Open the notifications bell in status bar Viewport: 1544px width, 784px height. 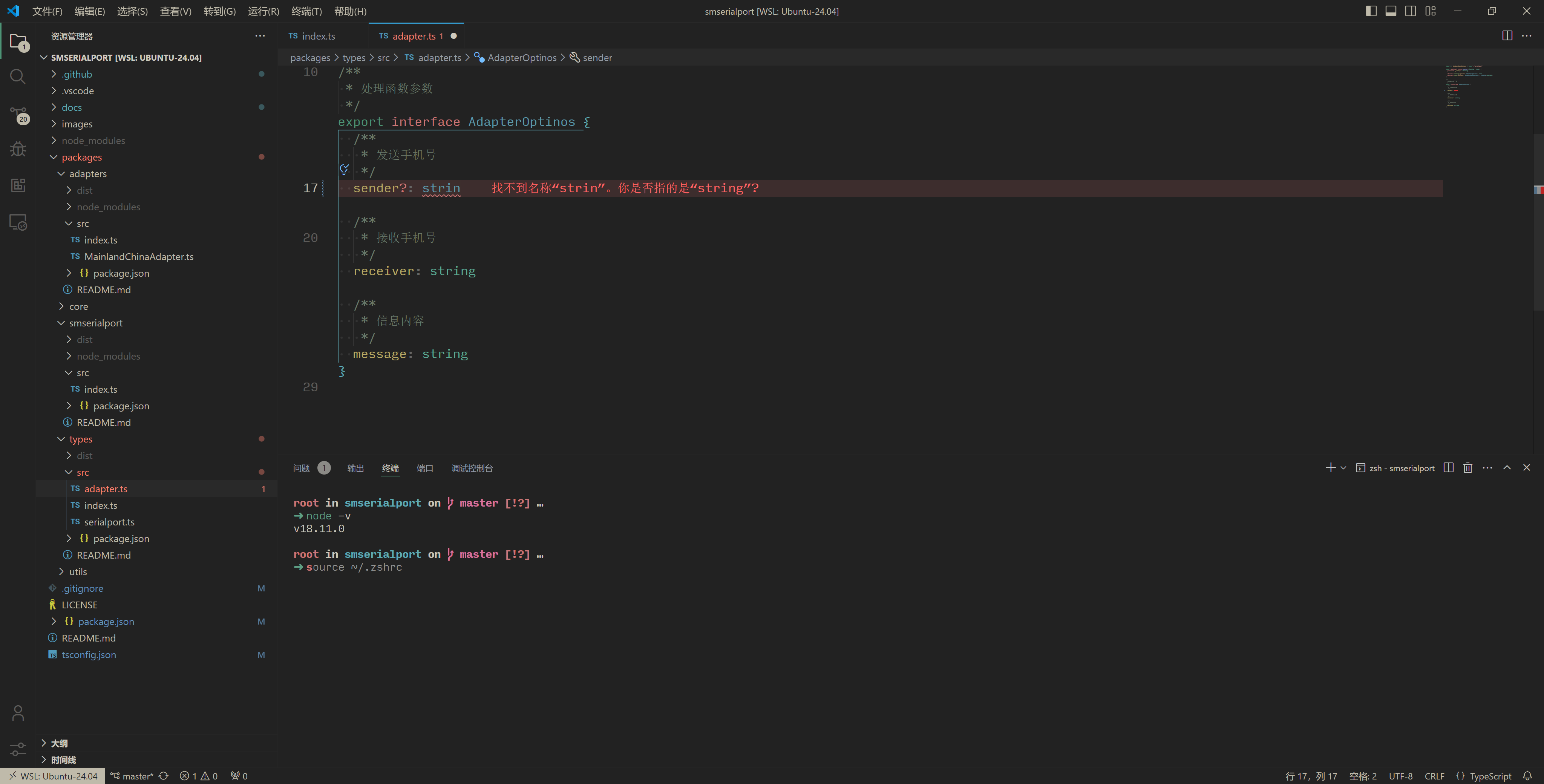tap(1527, 776)
